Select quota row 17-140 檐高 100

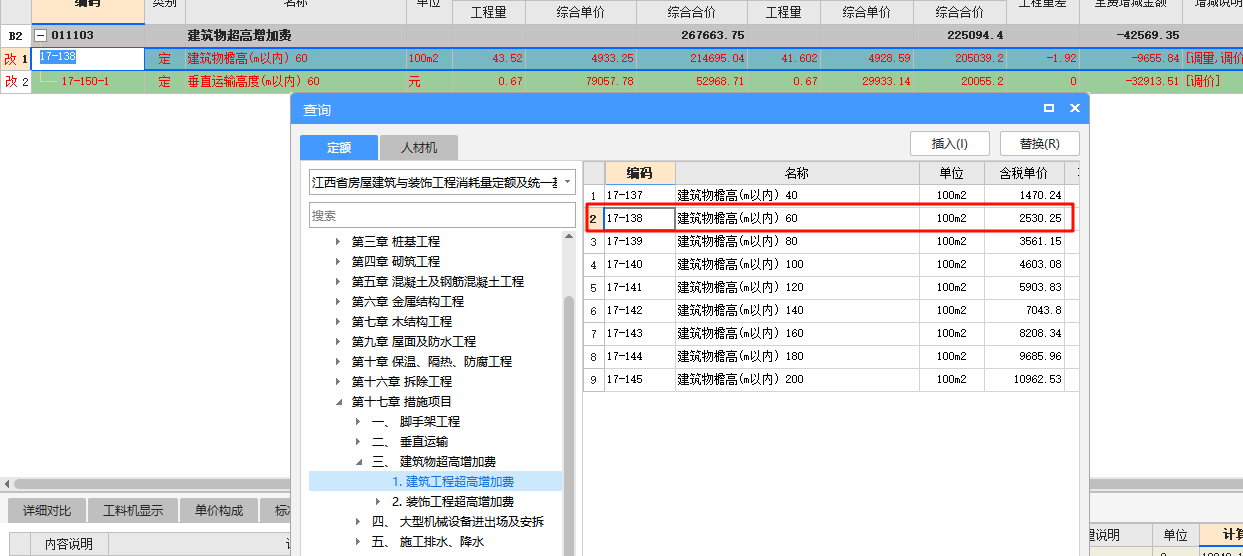(830, 265)
